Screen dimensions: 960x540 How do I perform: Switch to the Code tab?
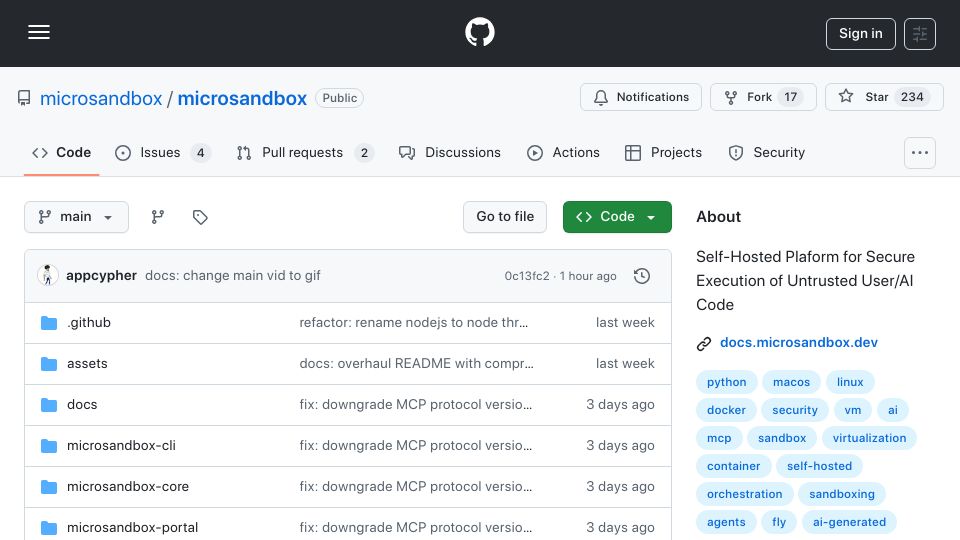click(x=61, y=152)
